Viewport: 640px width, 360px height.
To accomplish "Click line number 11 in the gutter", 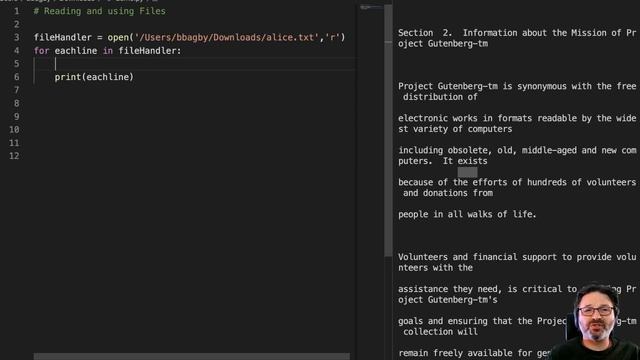I will (x=14, y=143).
